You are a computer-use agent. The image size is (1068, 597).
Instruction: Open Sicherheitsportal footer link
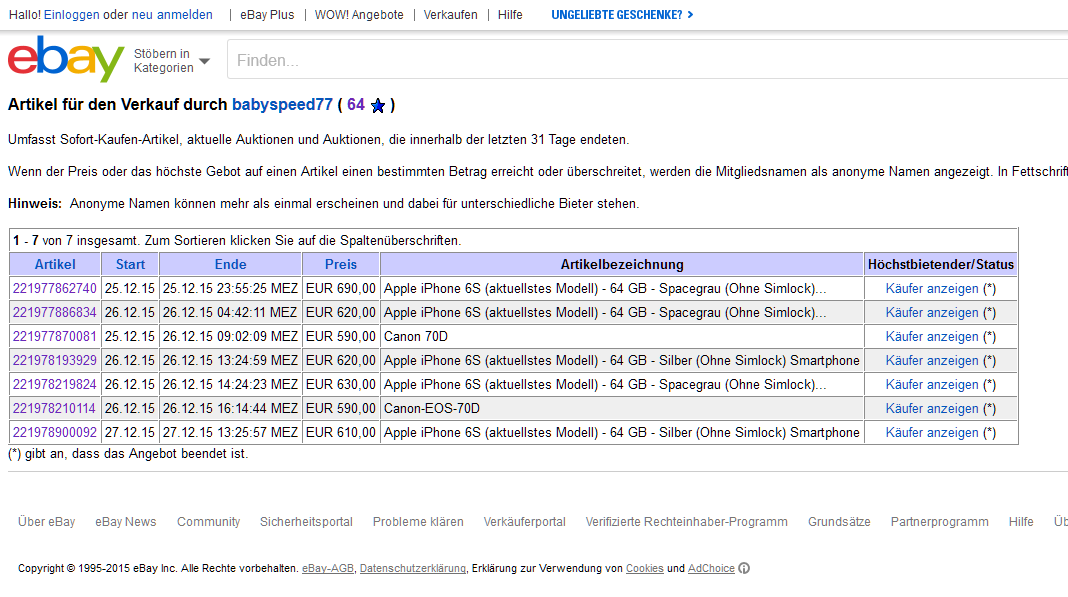(306, 522)
